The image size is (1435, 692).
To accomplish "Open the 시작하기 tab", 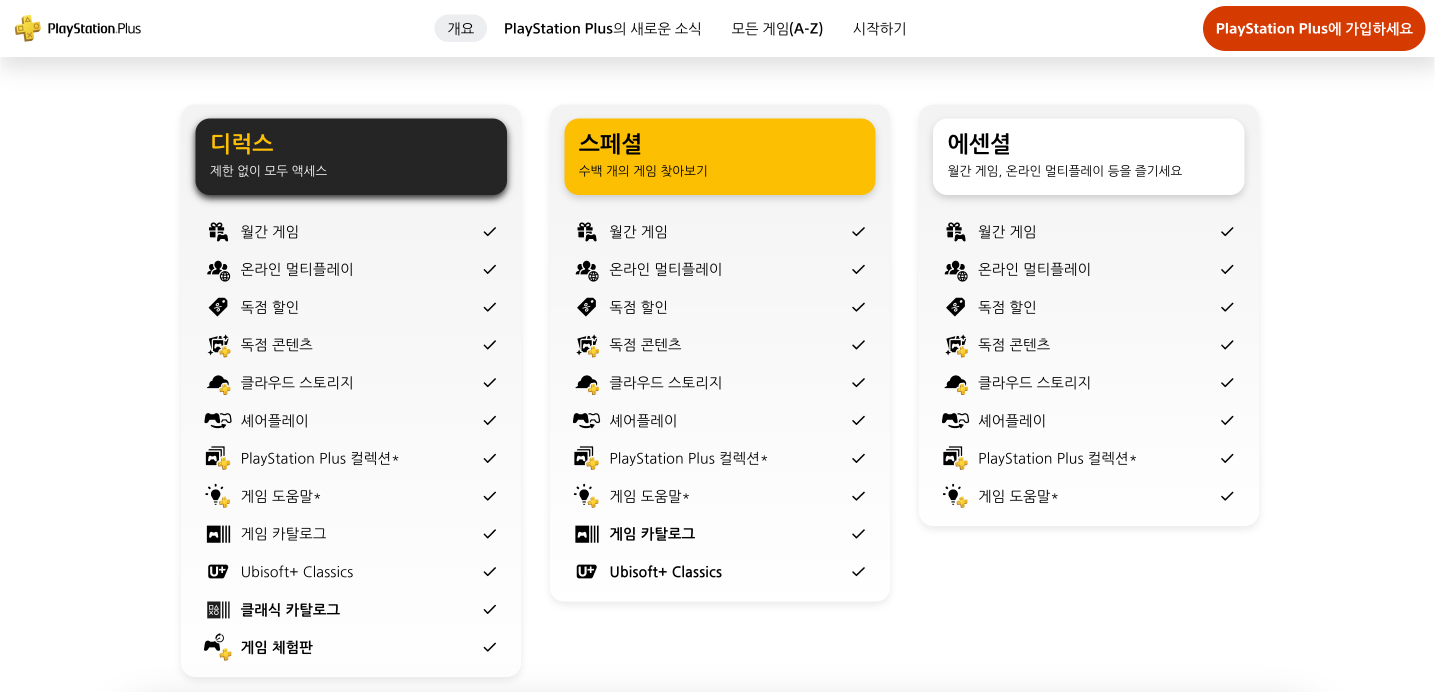I will coord(879,28).
